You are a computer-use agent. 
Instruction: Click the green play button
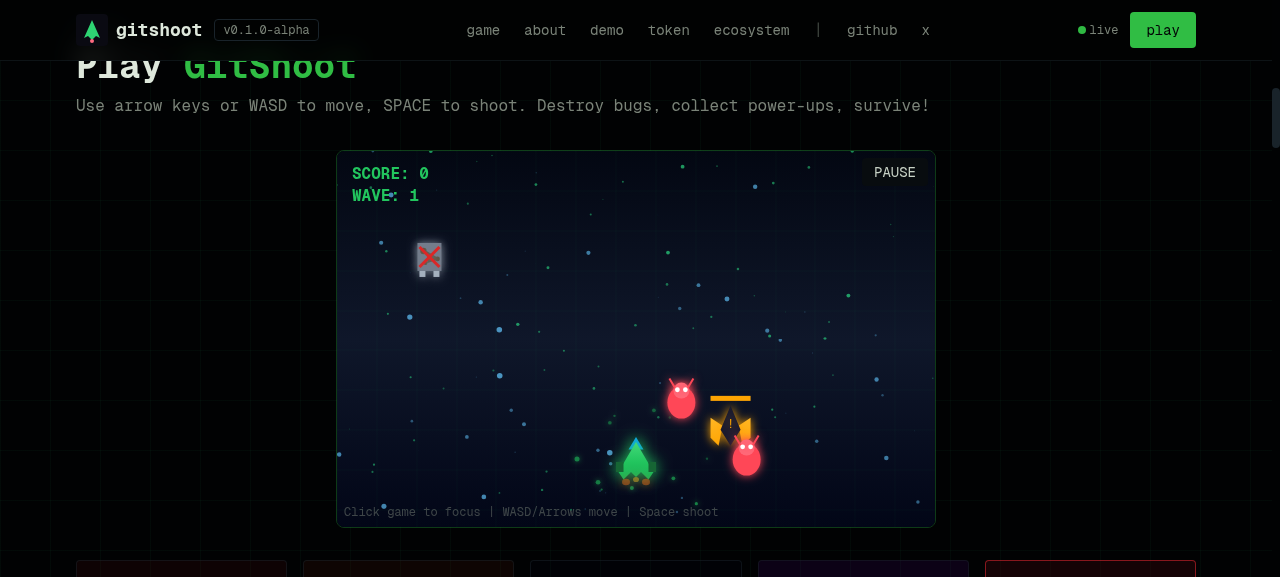point(1163,30)
